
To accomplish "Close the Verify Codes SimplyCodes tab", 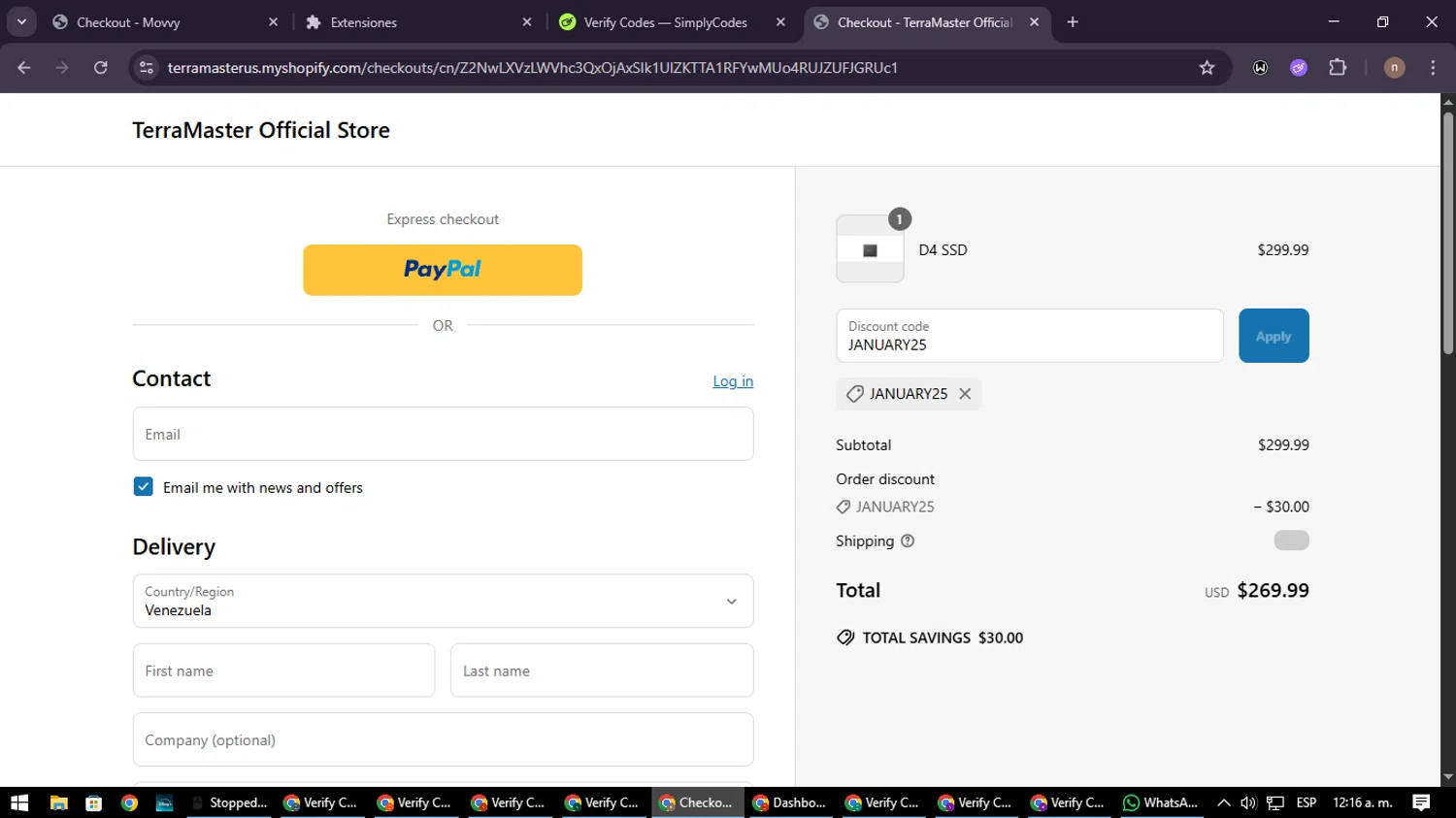I will 780,22.
